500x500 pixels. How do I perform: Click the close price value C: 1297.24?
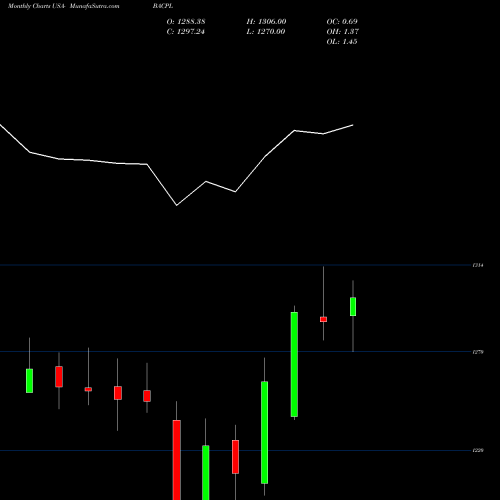[x=186, y=32]
